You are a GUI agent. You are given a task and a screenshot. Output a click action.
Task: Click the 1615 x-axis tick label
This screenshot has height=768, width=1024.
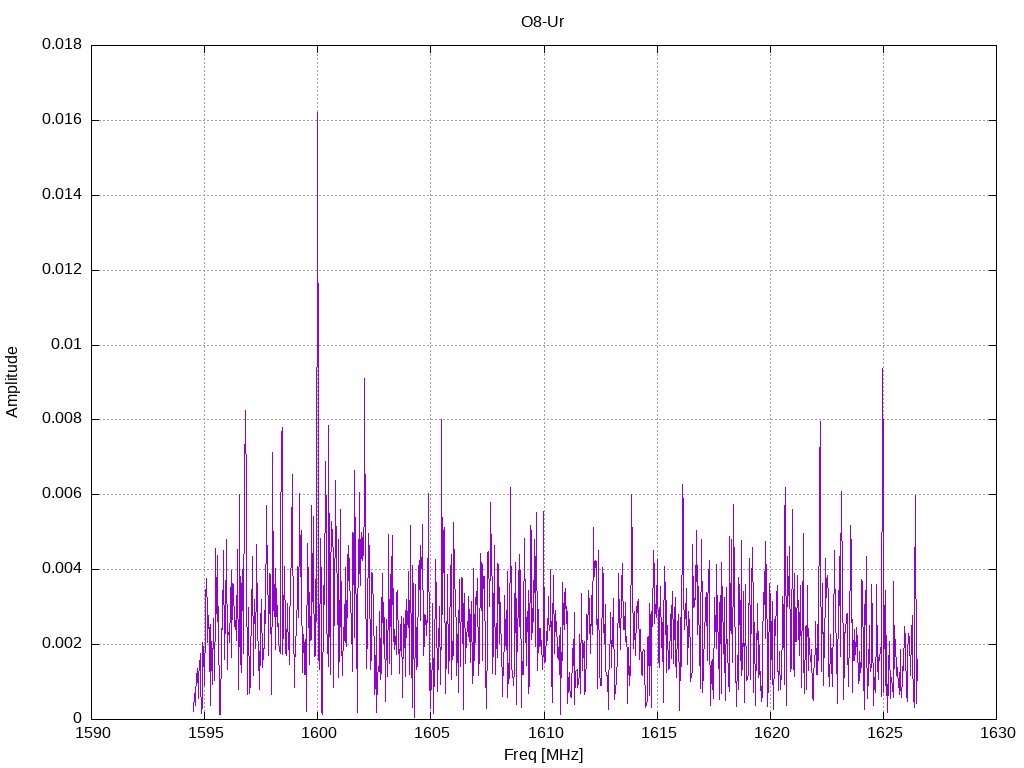(658, 733)
